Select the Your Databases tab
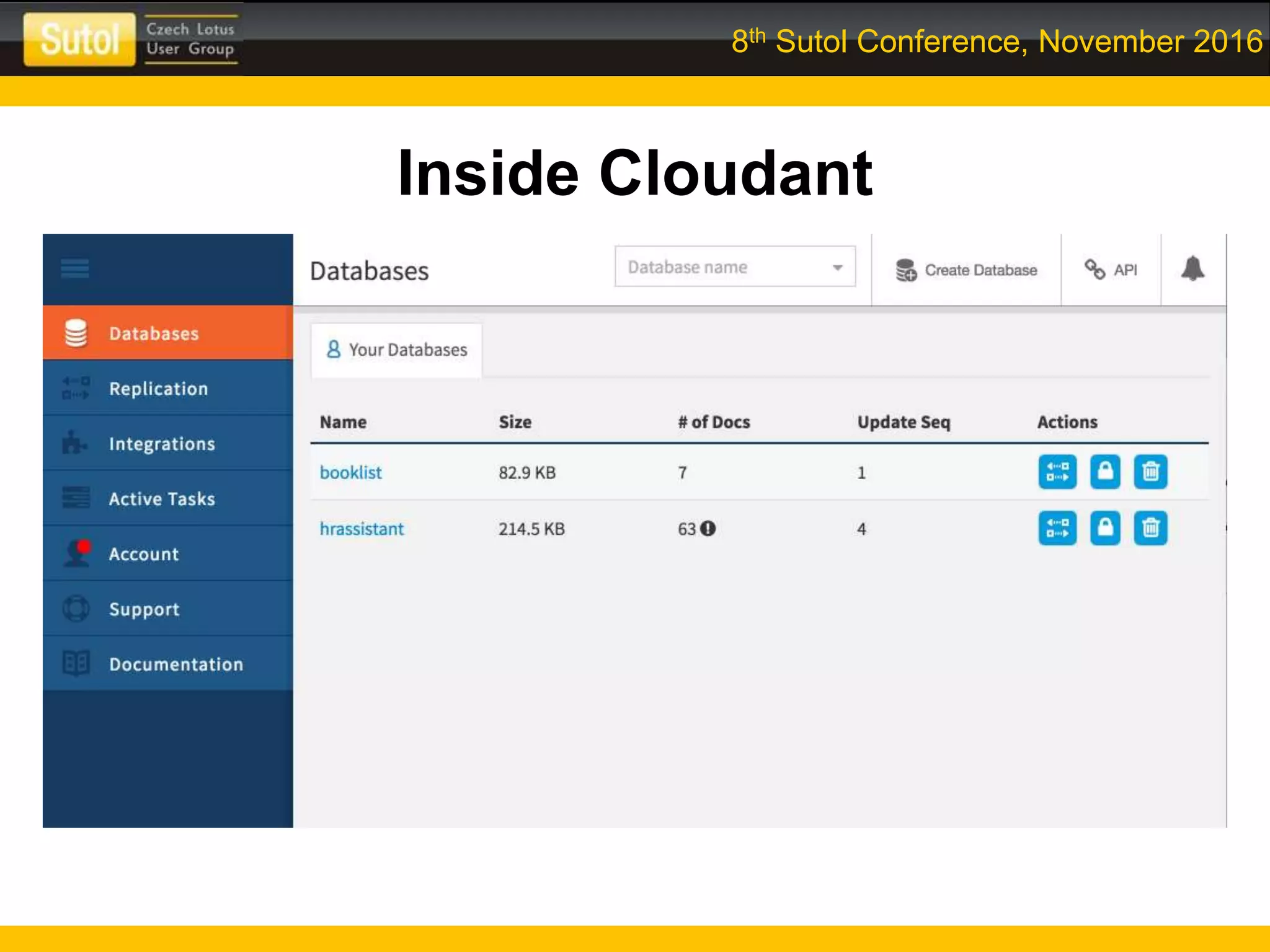The width and height of the screenshot is (1270, 952). click(397, 350)
